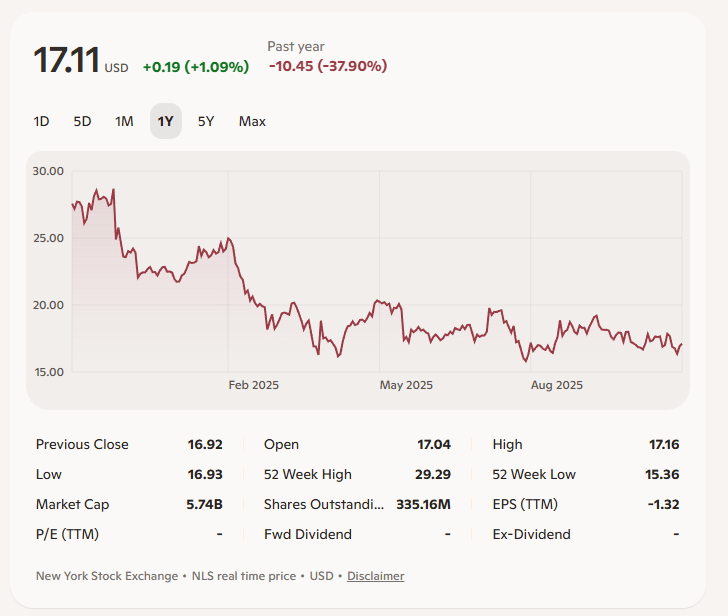Click the 52 Week High value
The width and height of the screenshot is (728, 616).
click(432, 474)
